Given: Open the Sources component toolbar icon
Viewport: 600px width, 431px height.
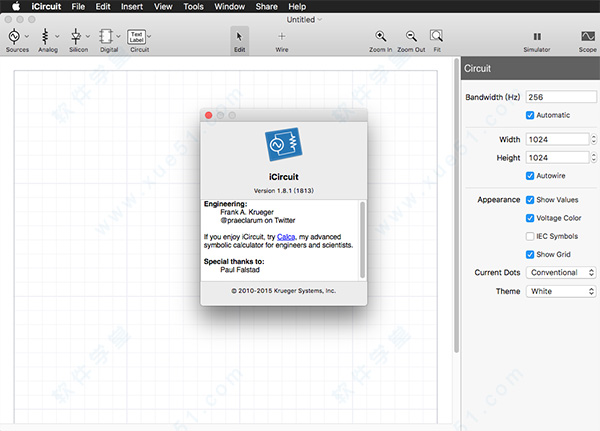Looking at the screenshot, I should [x=14, y=36].
